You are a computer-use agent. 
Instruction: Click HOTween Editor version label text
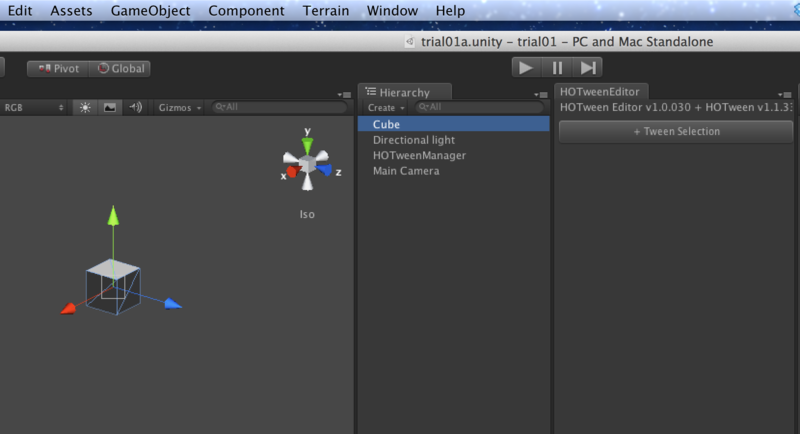677,107
